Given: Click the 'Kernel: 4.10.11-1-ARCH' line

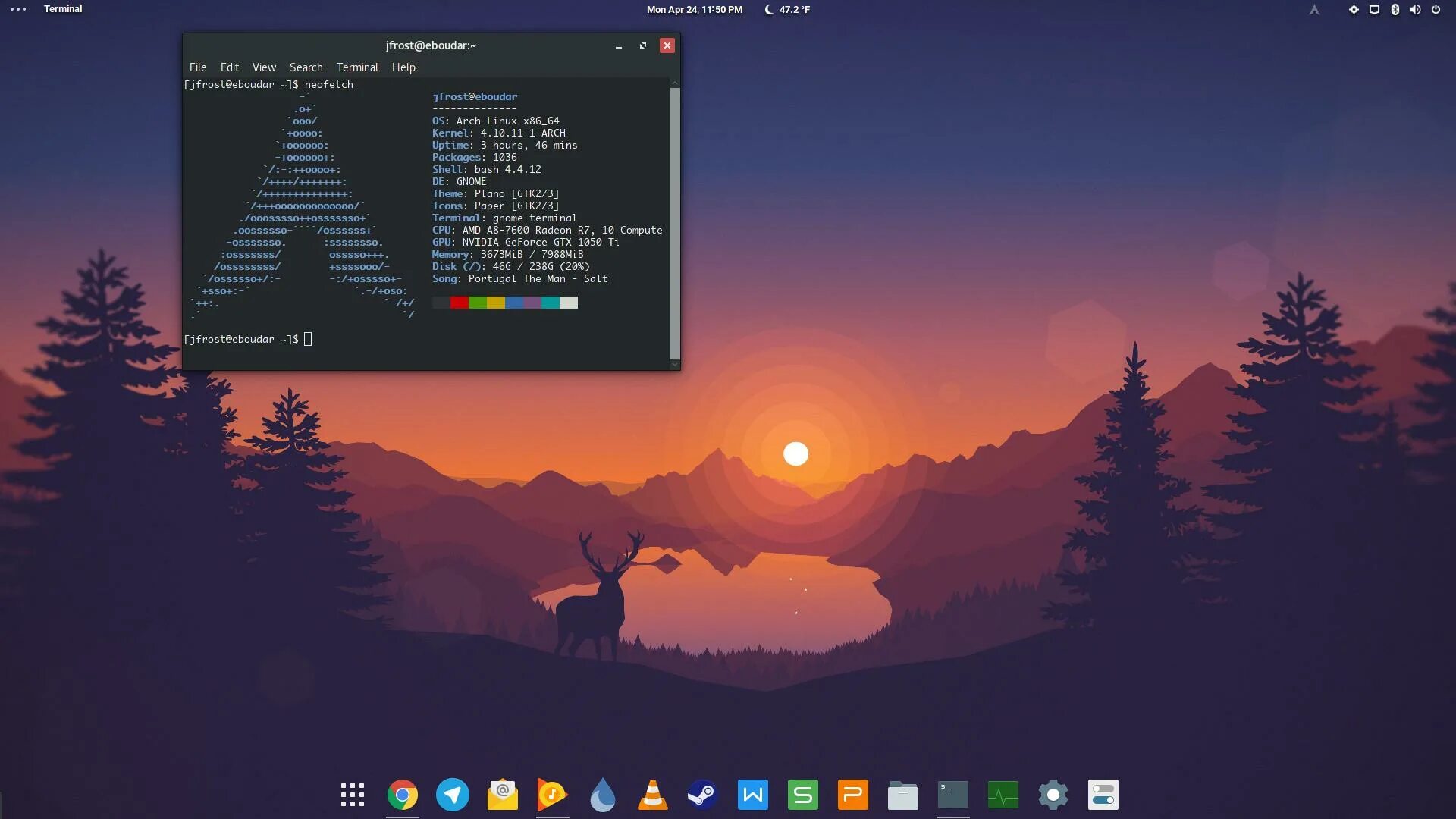Looking at the screenshot, I should (499, 133).
